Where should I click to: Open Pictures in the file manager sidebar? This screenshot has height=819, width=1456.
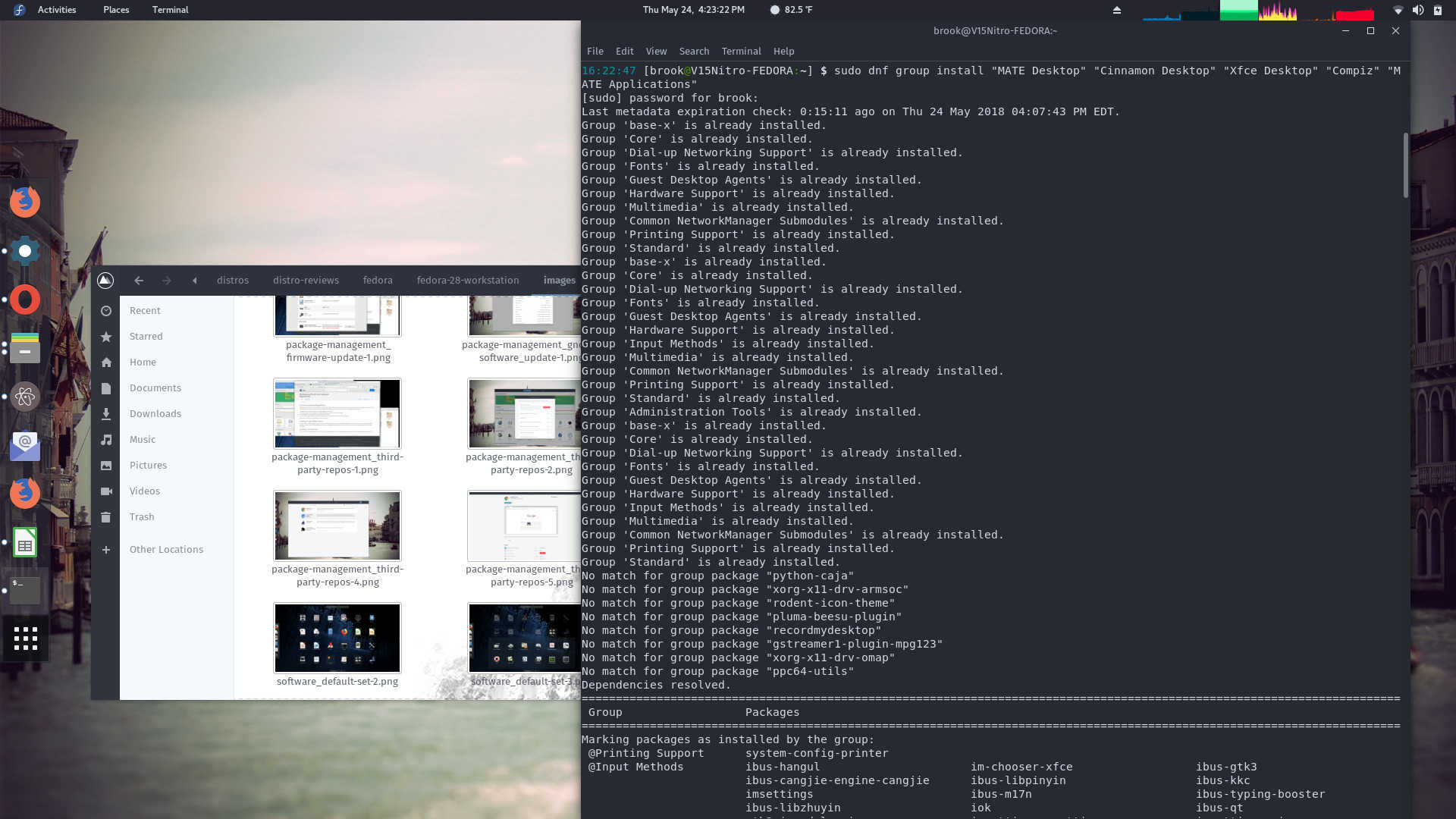pos(148,466)
